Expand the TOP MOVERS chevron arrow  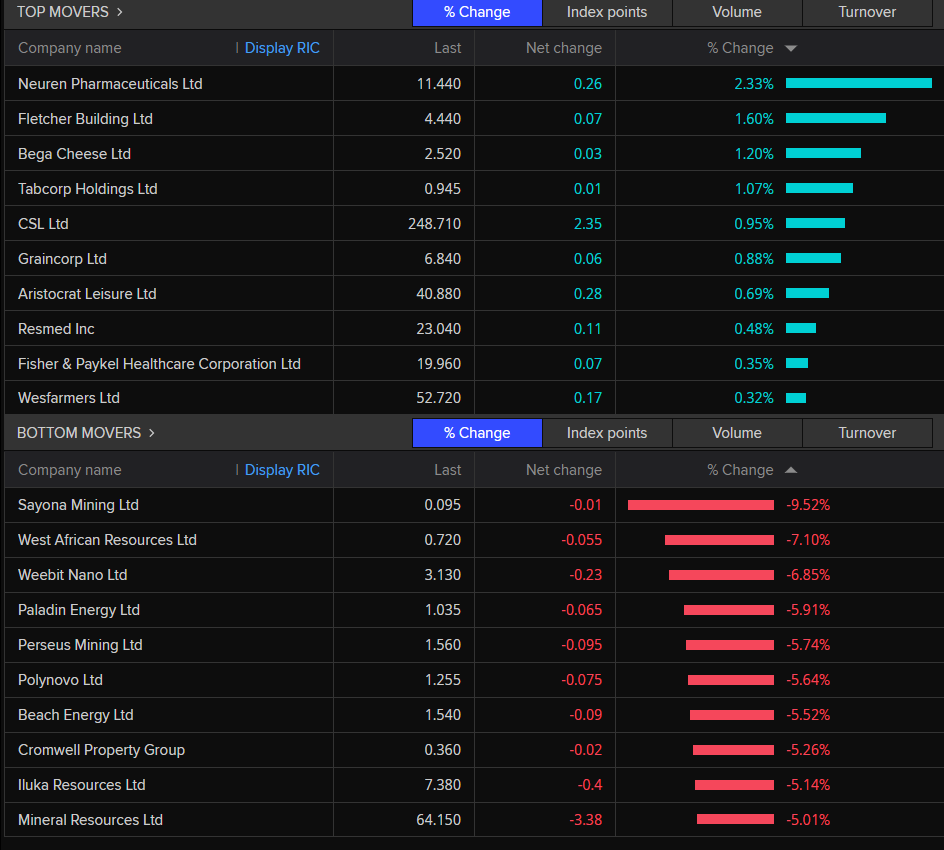pos(119,12)
